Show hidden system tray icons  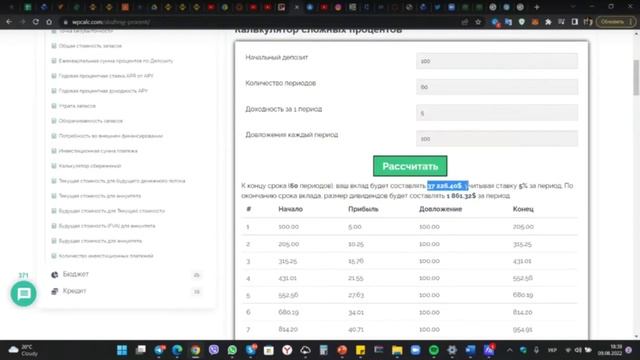coord(509,350)
